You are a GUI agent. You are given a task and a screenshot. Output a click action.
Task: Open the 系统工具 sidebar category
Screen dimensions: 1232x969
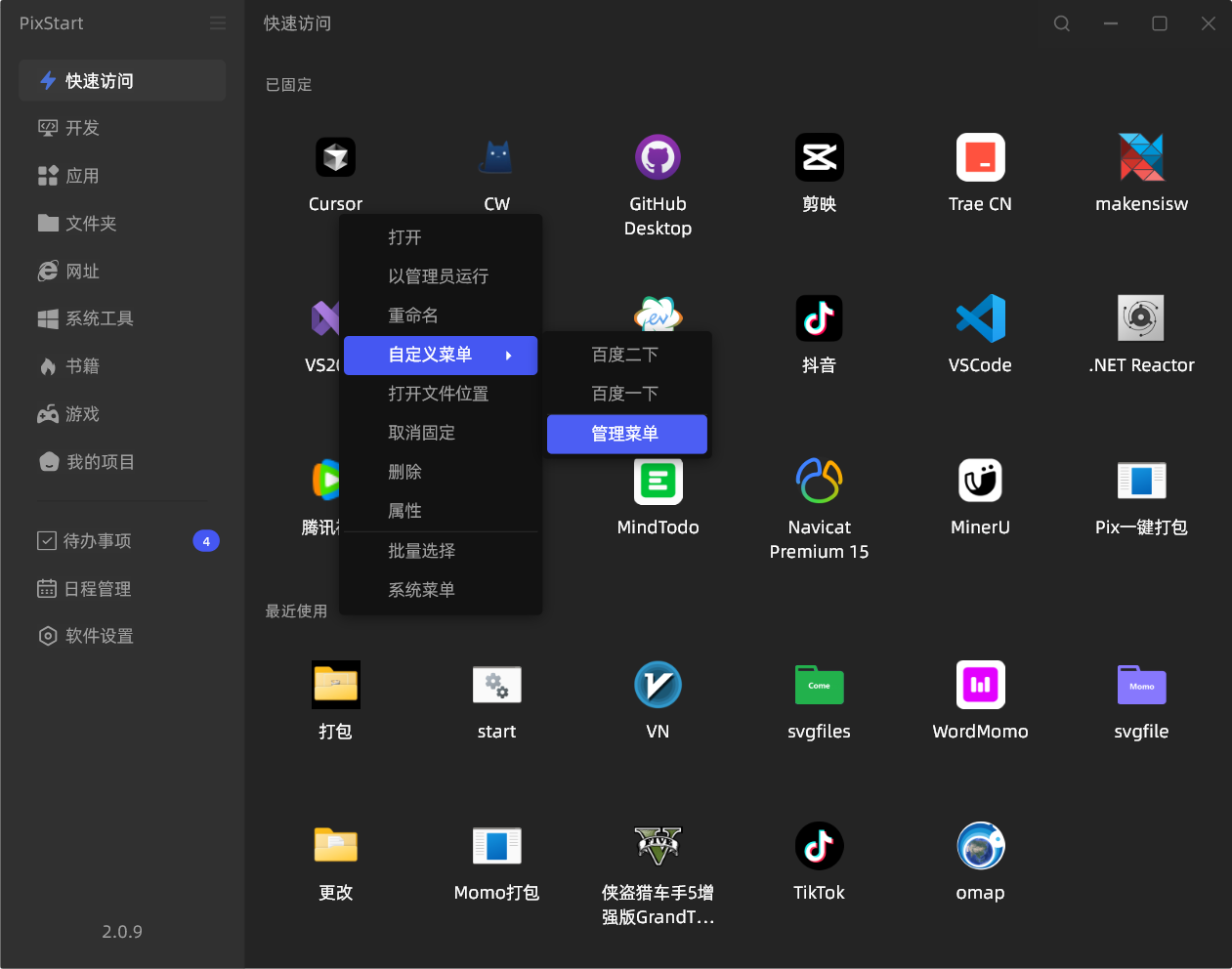tap(122, 318)
